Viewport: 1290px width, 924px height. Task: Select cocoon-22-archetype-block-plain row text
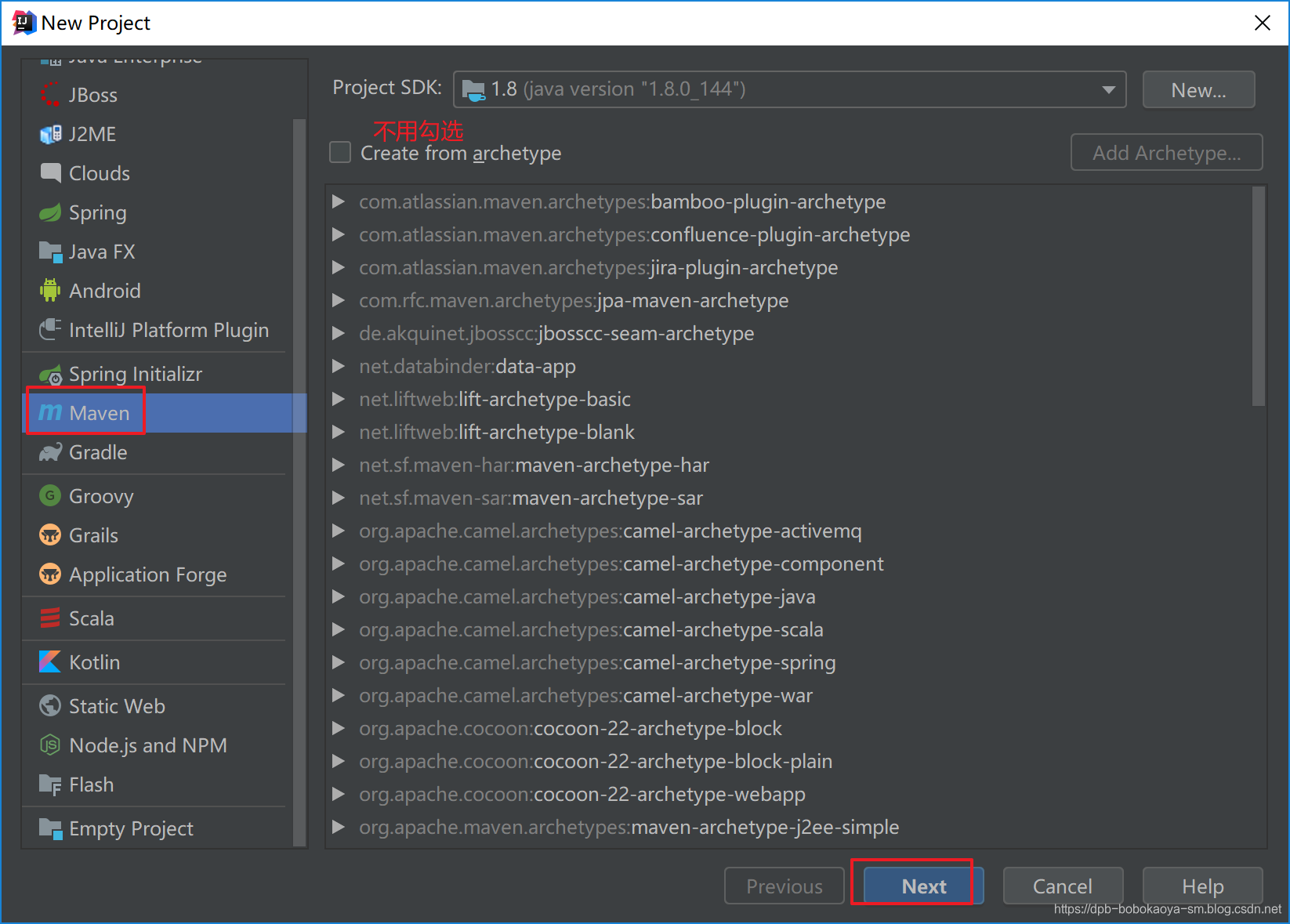[x=596, y=761]
